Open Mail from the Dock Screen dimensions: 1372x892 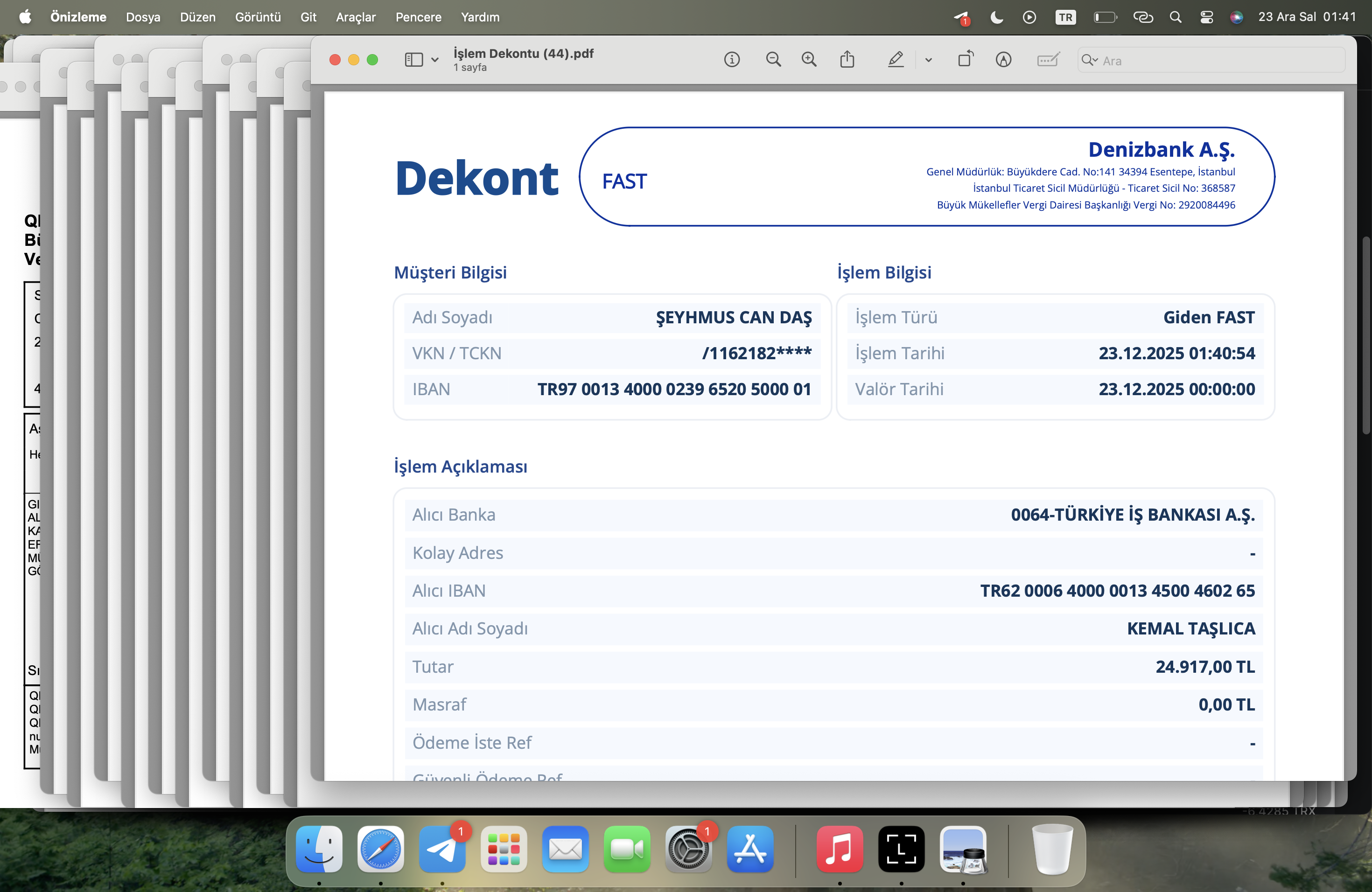(566, 849)
